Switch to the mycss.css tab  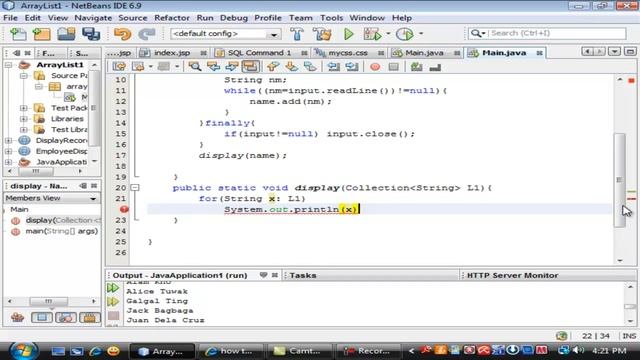coord(348,53)
